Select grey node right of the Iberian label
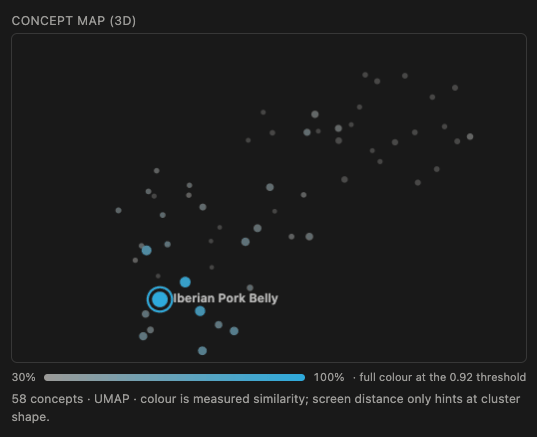This screenshot has width=537, height=437. [250, 288]
